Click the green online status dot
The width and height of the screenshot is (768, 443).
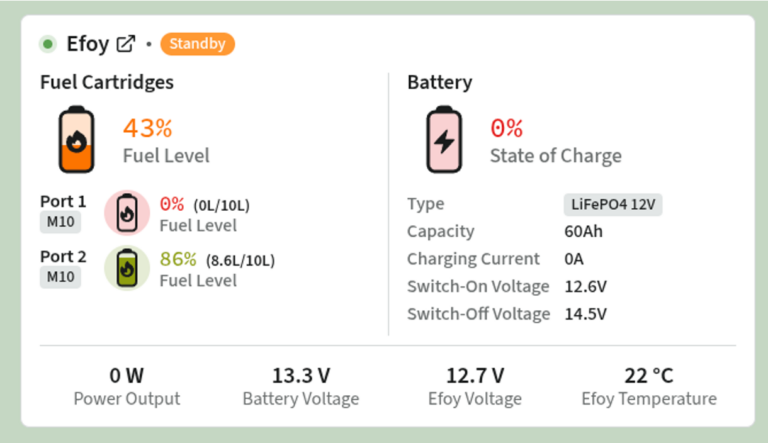pos(48,44)
